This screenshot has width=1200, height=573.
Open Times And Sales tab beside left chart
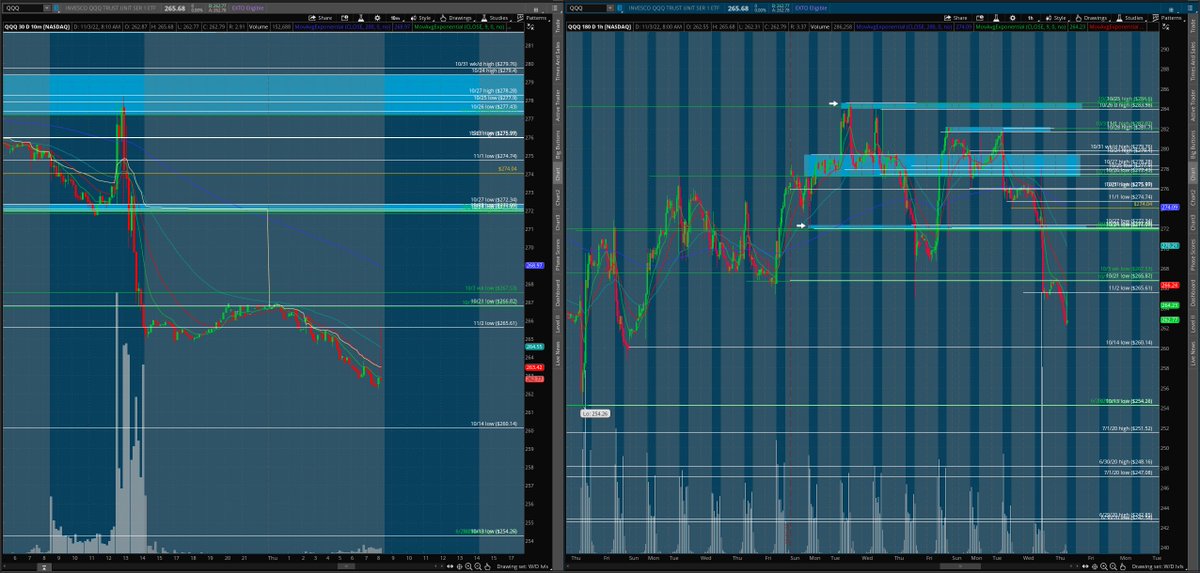[x=558, y=62]
